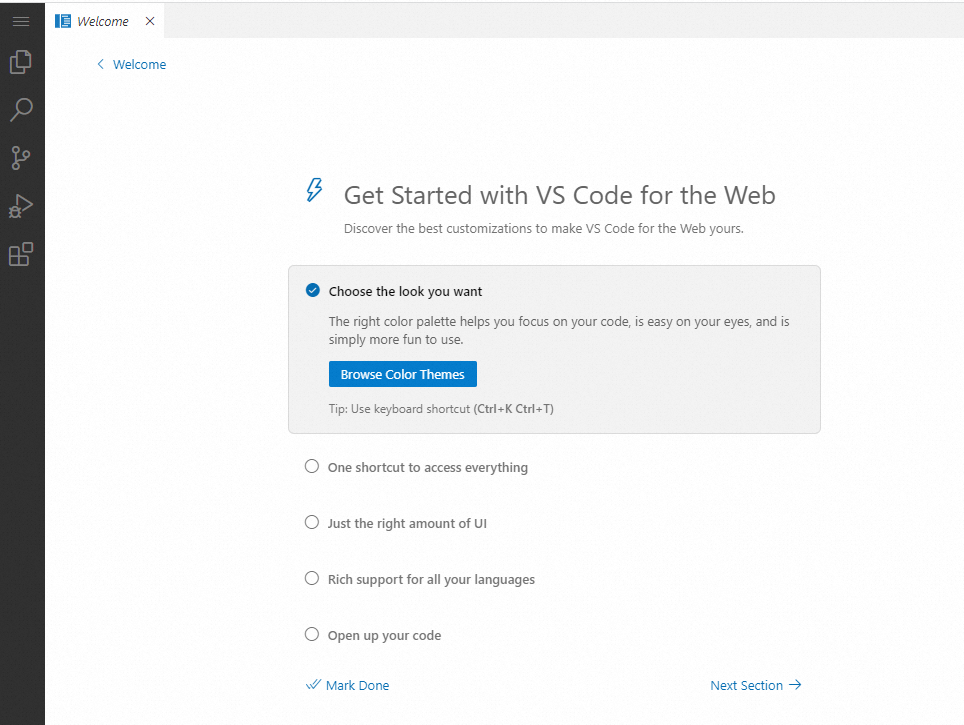Screen dimensions: 964x725
Task: Open the Run and Debug view
Action: click(x=21, y=206)
